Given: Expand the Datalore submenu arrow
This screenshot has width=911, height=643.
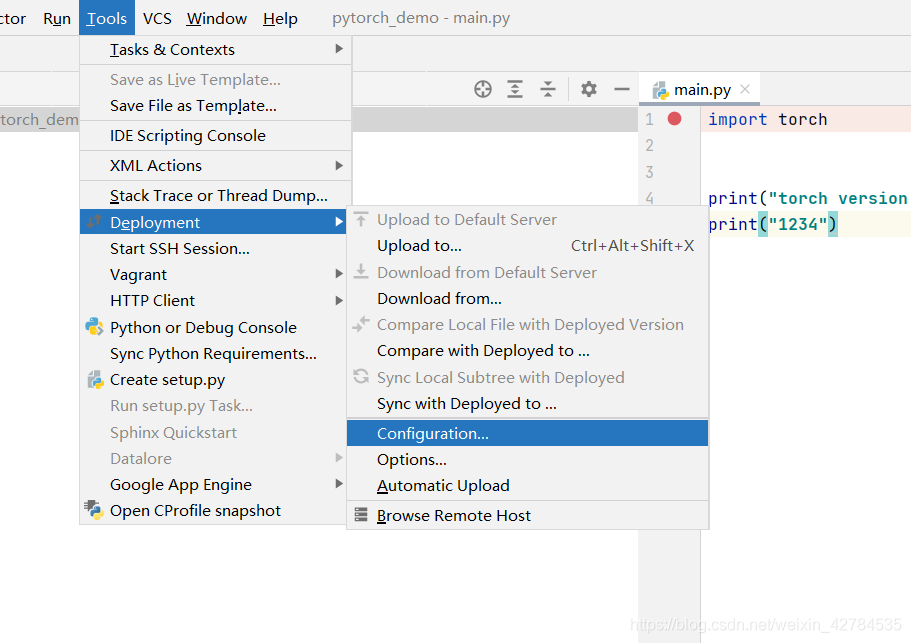Looking at the screenshot, I should pyautogui.click(x=339, y=458).
